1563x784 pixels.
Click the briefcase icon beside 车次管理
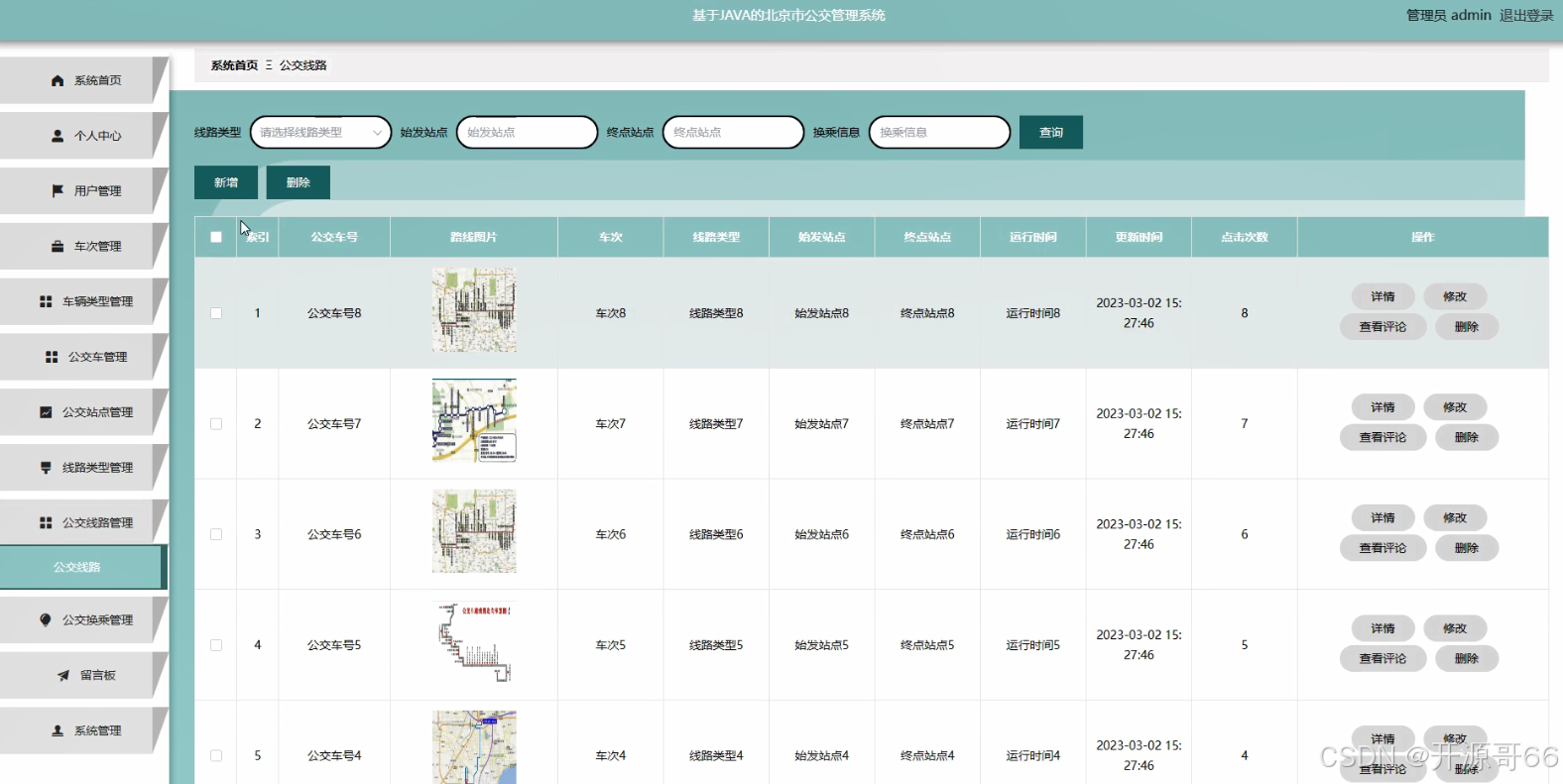[x=58, y=246]
